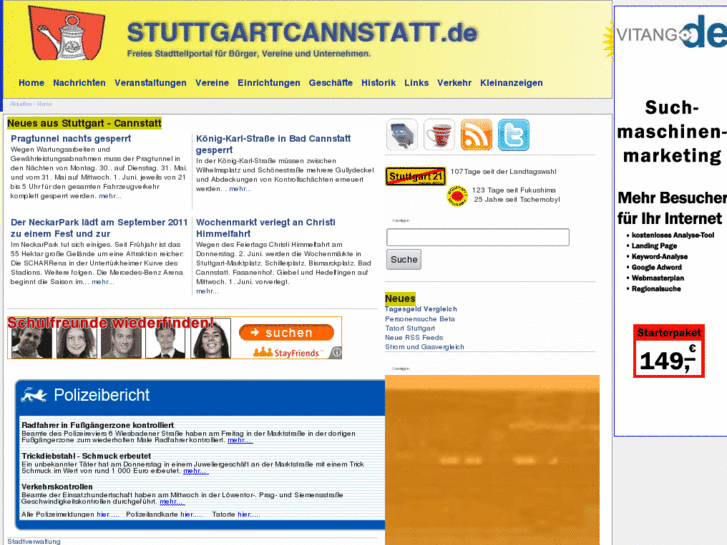
Task: Click the Suche button
Action: [404, 259]
